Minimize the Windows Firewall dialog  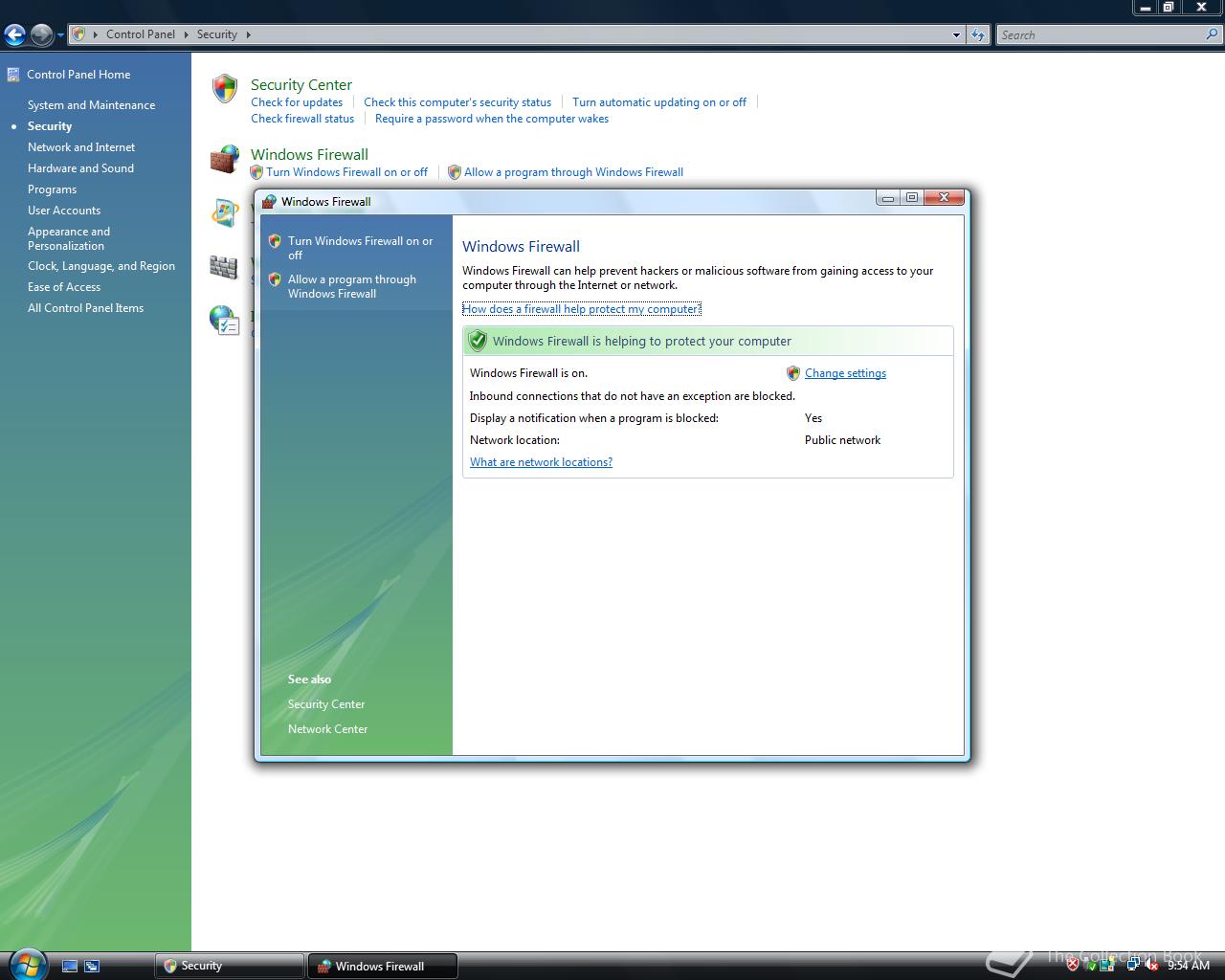click(887, 198)
